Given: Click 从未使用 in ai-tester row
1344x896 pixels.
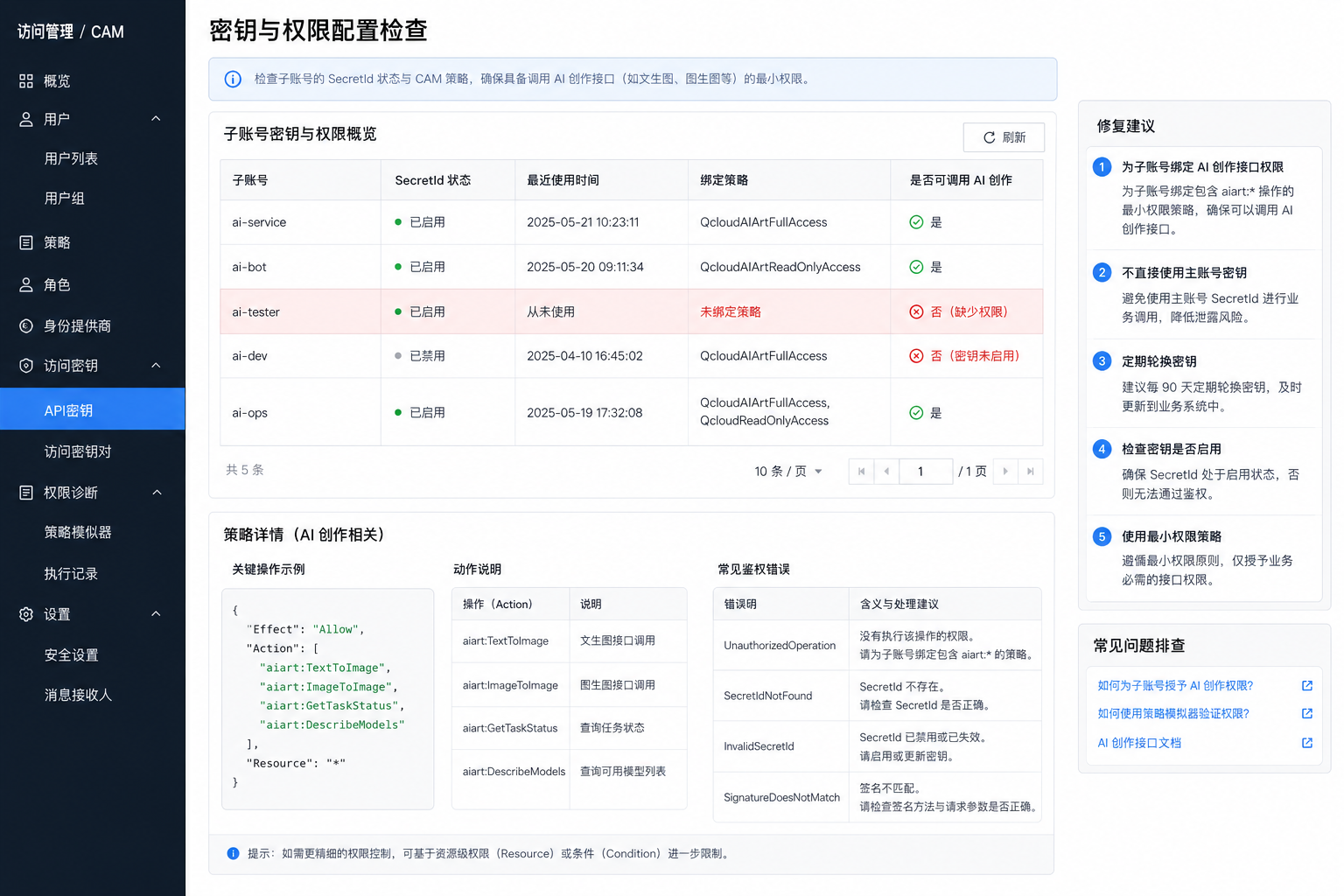Looking at the screenshot, I should [x=550, y=311].
